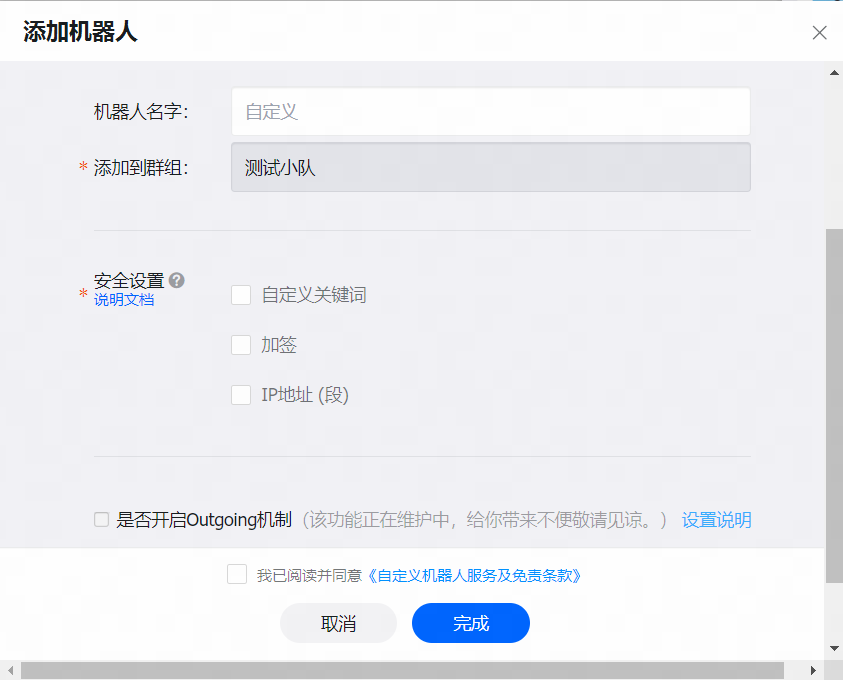
Task: Open 《自定义机器人服务及免责条款》 link
Action: coord(474,576)
